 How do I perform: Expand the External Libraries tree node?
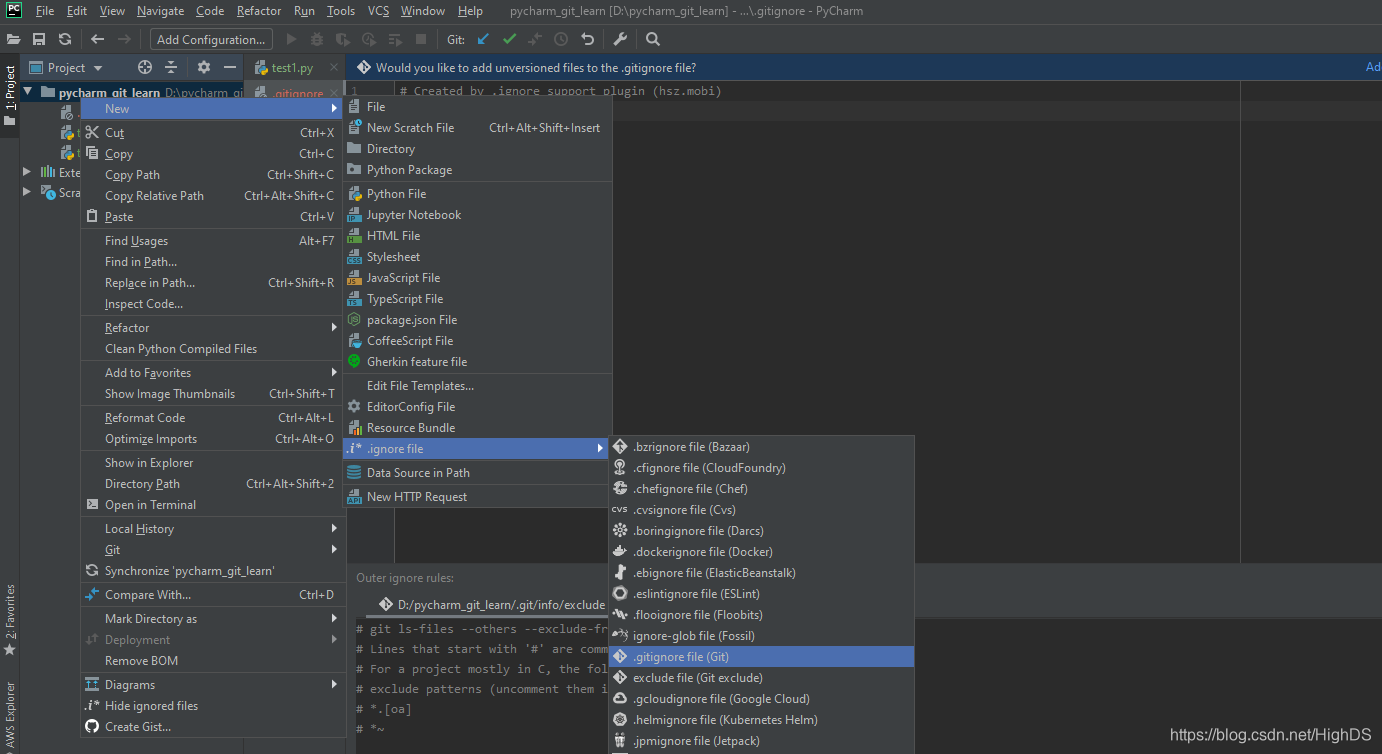click(27, 172)
